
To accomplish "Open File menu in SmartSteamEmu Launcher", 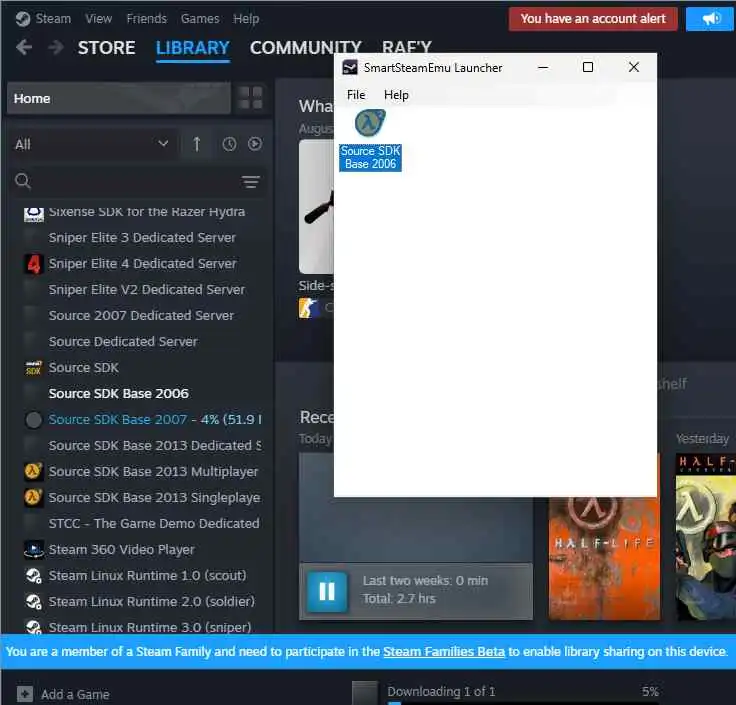I will [356, 95].
